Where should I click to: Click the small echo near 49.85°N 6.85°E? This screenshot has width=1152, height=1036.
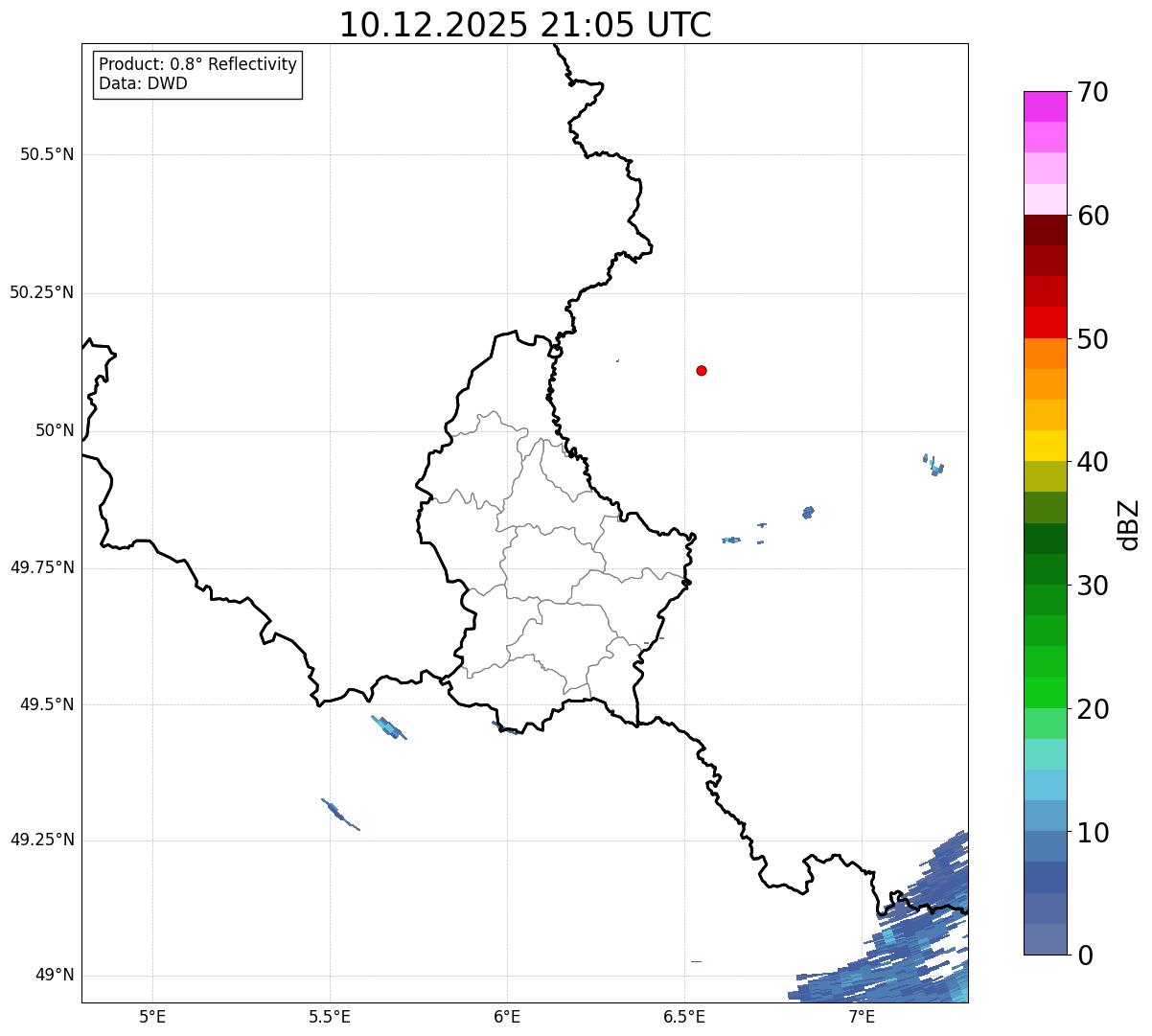point(809,513)
